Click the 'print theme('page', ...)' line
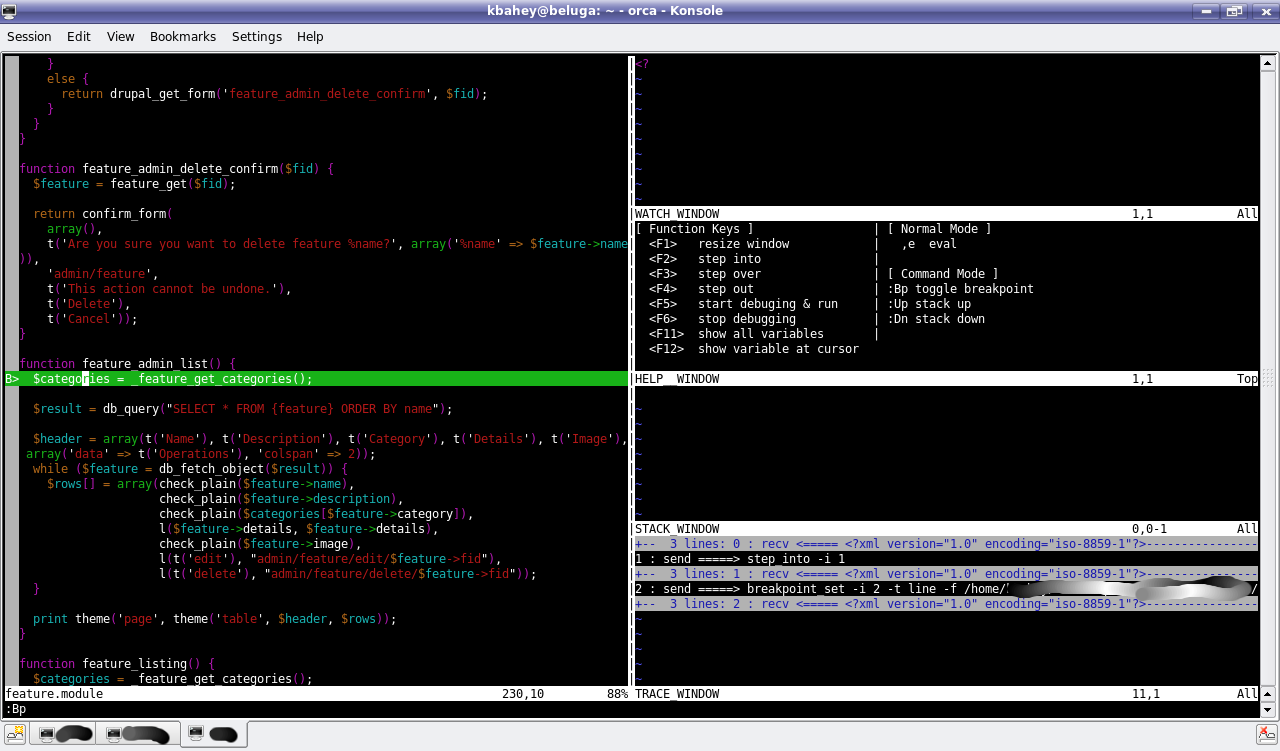 point(215,619)
